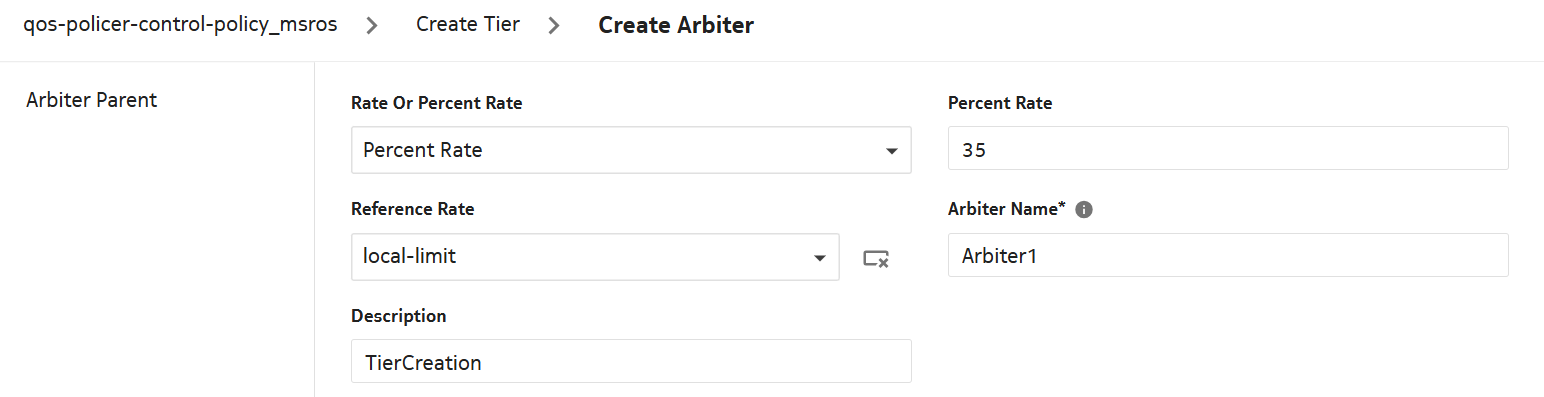Screen dimensions: 1544x397
Task: Click arrow beside Percent Rate selection
Action: [891, 151]
